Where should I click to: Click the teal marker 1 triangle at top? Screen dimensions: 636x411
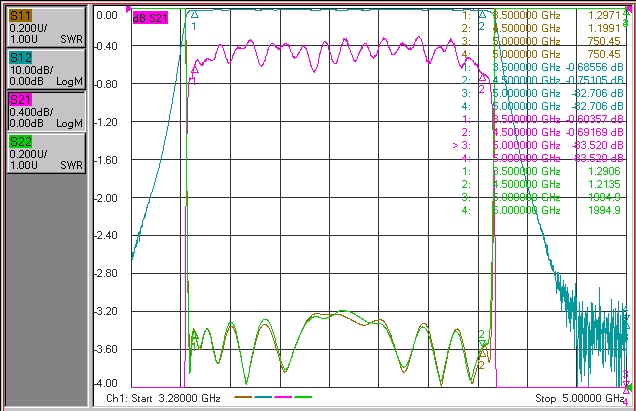[x=195, y=15]
